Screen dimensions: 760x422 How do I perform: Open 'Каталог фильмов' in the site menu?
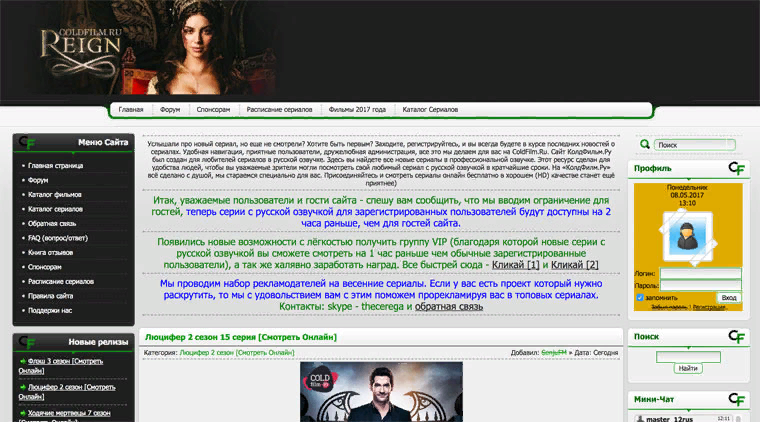(x=55, y=195)
